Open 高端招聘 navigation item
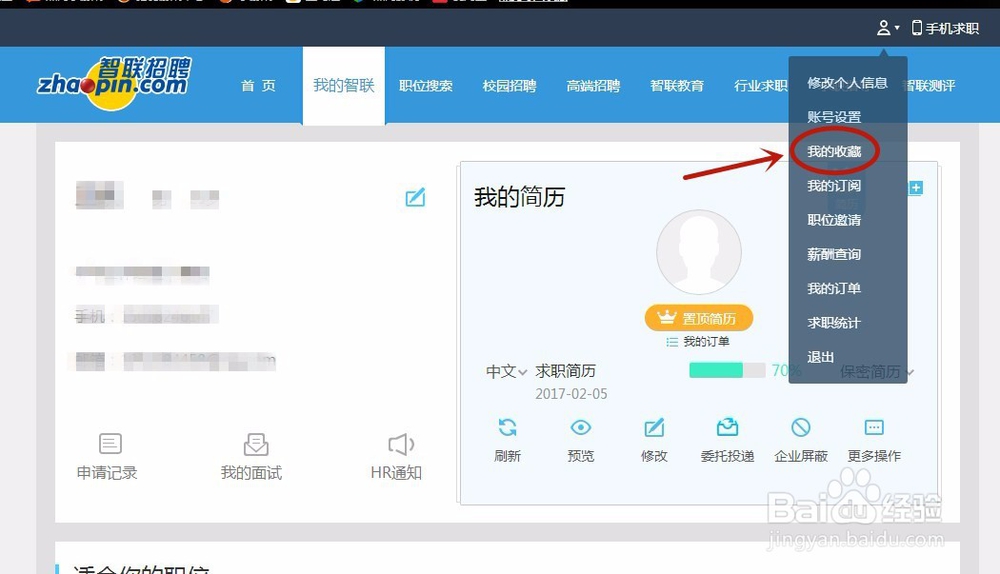 coord(593,85)
